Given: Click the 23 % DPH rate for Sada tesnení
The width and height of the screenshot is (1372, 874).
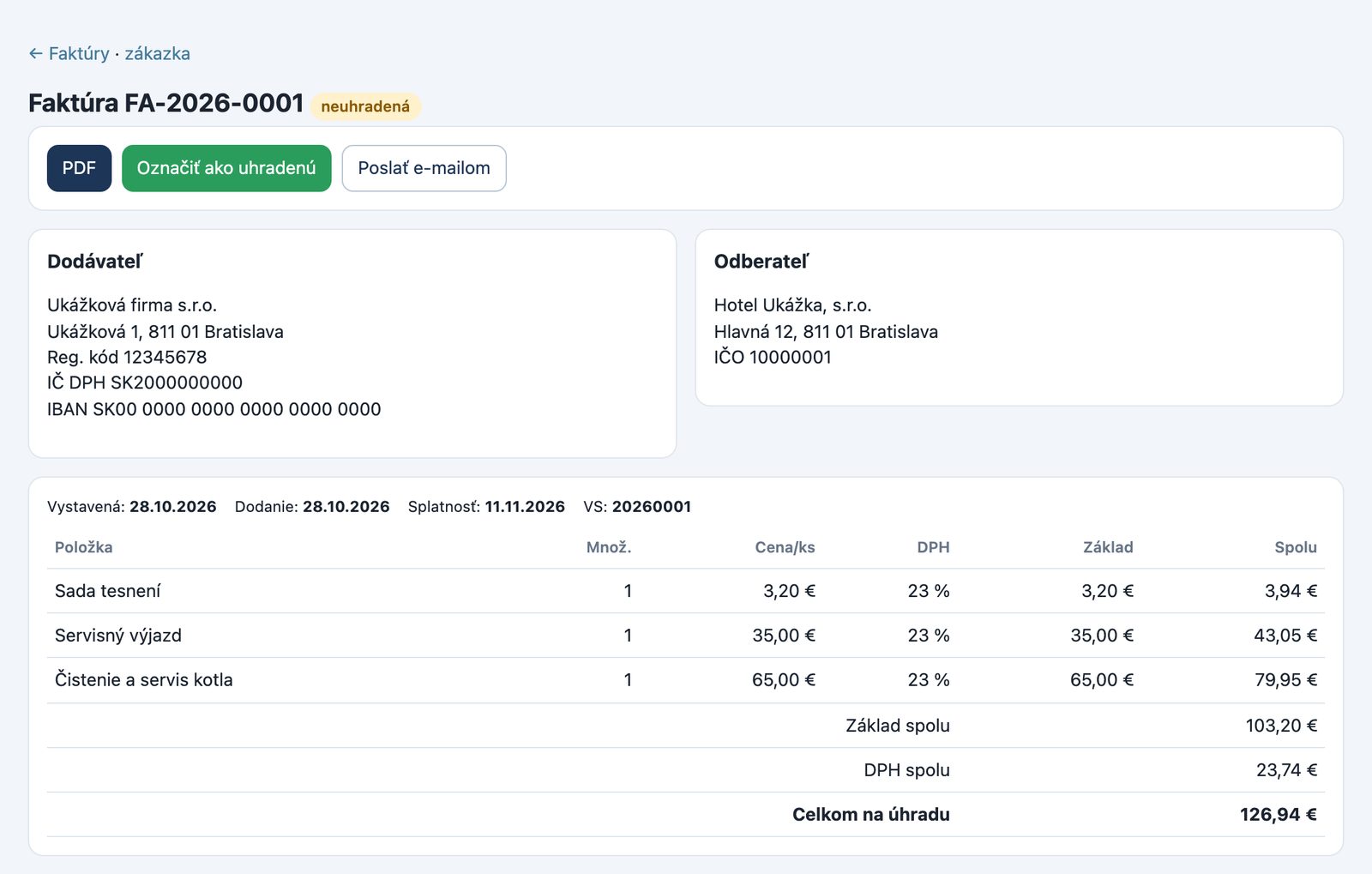Looking at the screenshot, I should point(929,591).
